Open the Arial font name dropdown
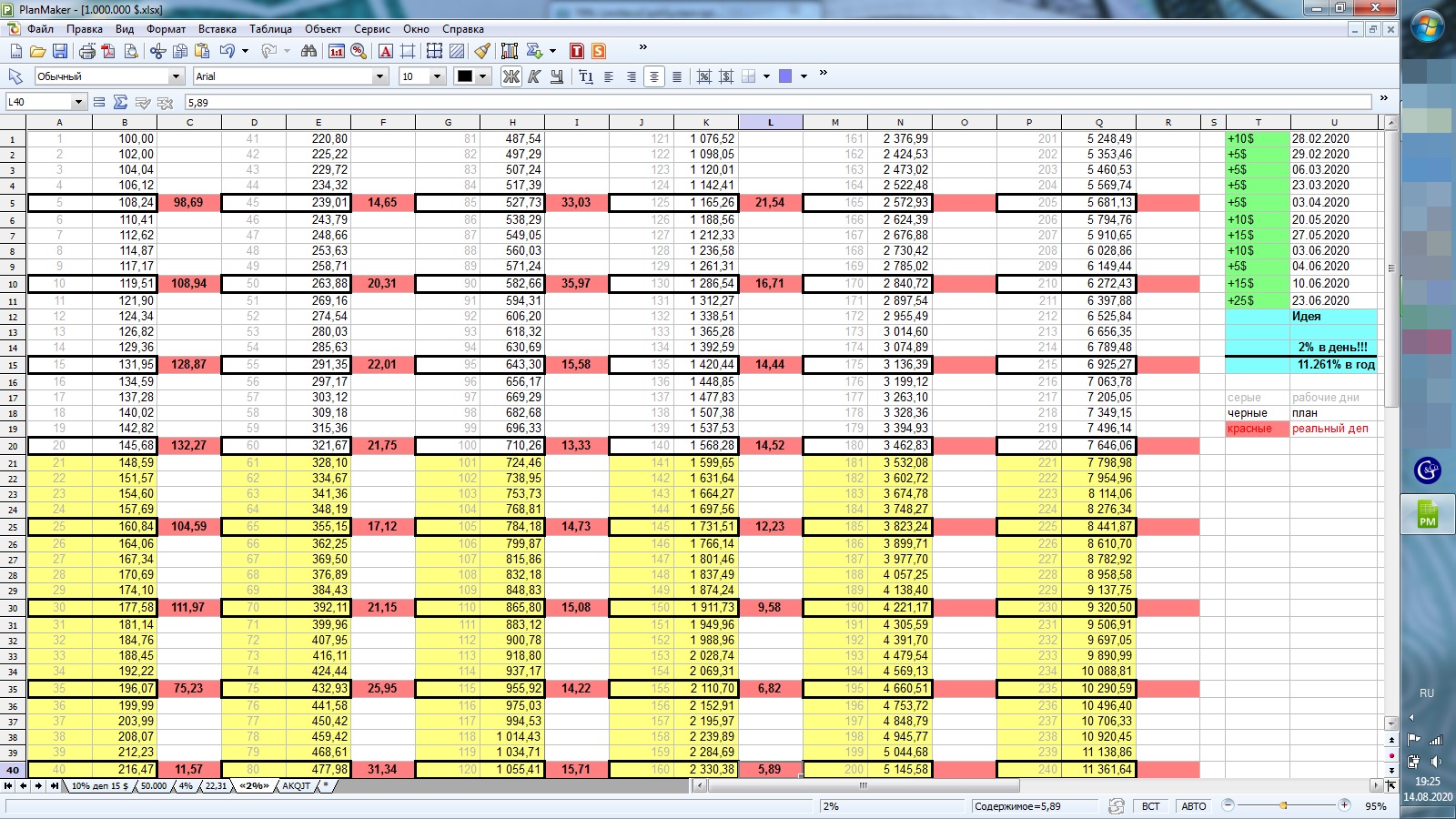The width and height of the screenshot is (1456, 819). [x=380, y=76]
